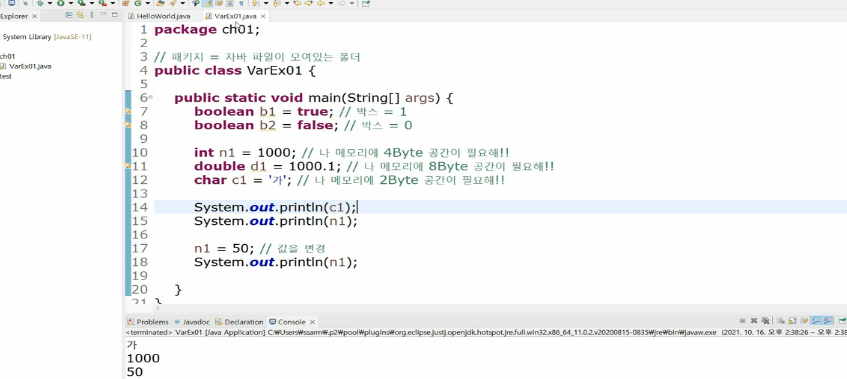Click VarEx01.java file icon in Explorer

pyautogui.click(x=3, y=66)
